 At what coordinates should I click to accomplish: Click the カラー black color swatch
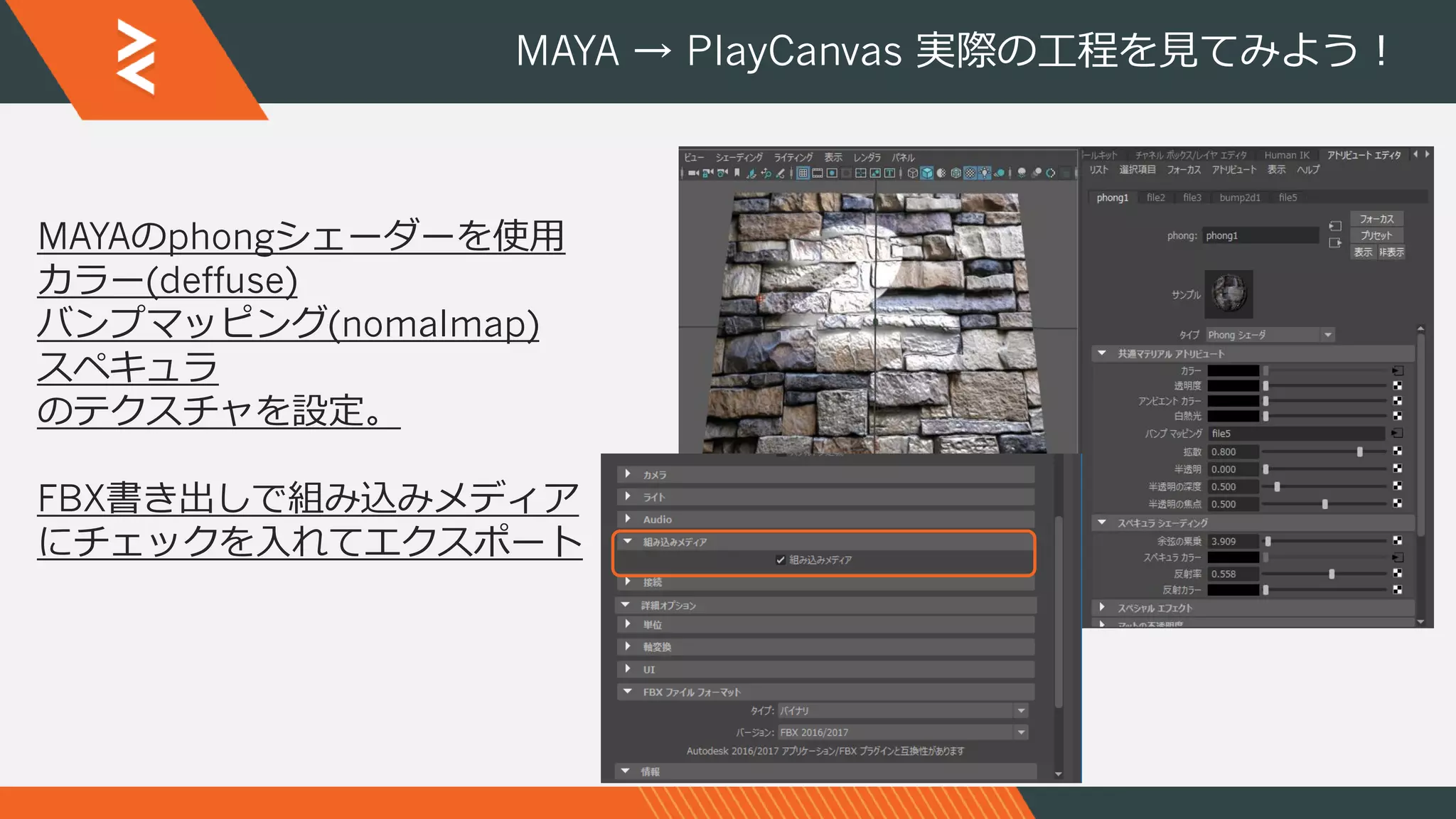1233,370
